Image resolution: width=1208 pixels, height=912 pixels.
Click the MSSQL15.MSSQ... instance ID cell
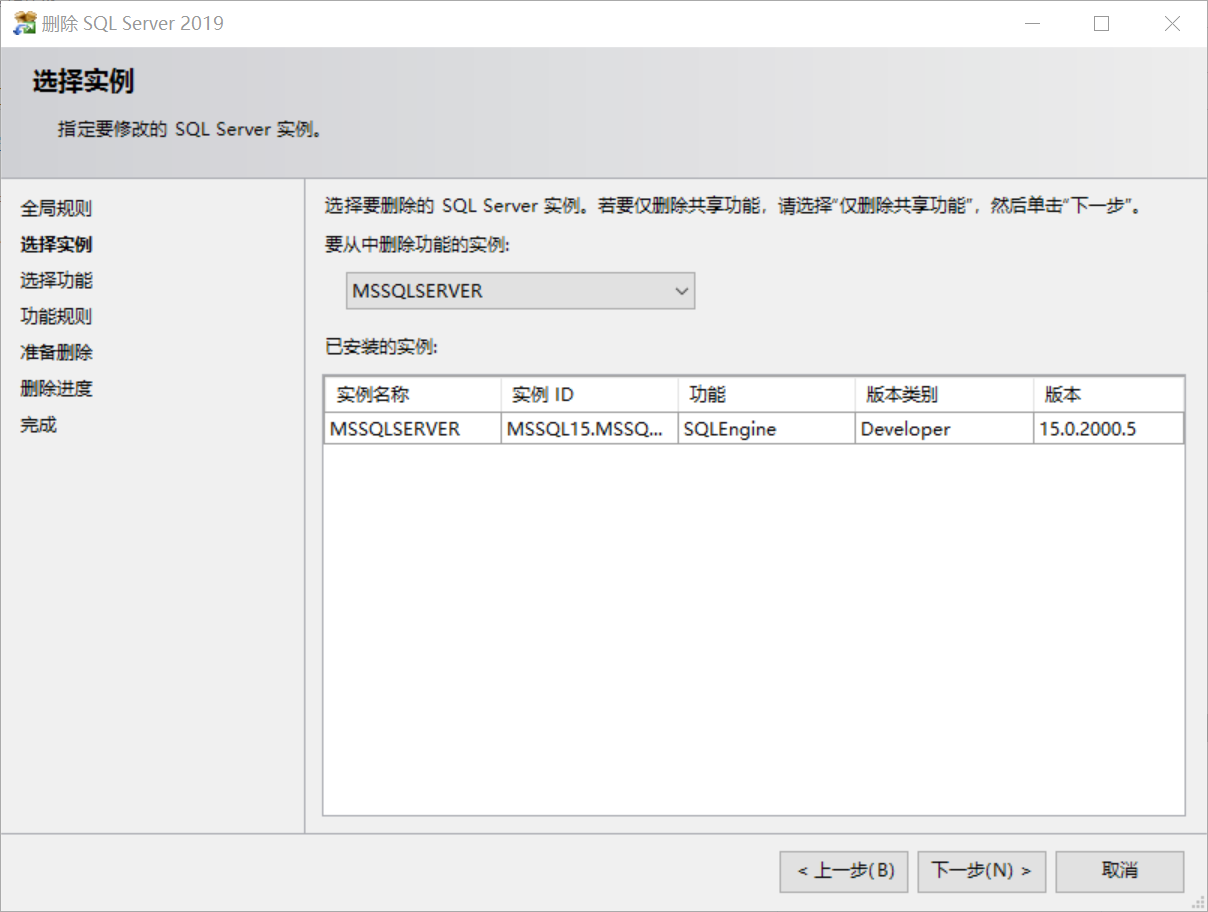click(589, 429)
